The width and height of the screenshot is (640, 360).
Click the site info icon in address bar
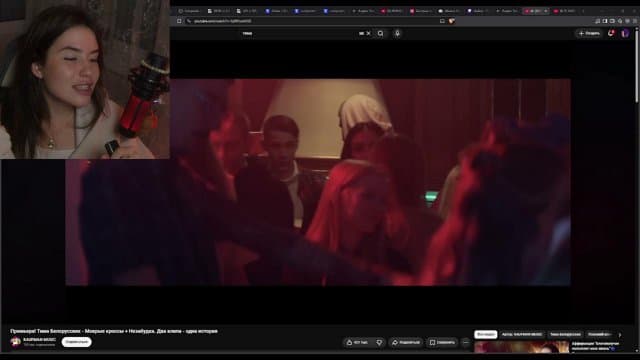(x=189, y=21)
